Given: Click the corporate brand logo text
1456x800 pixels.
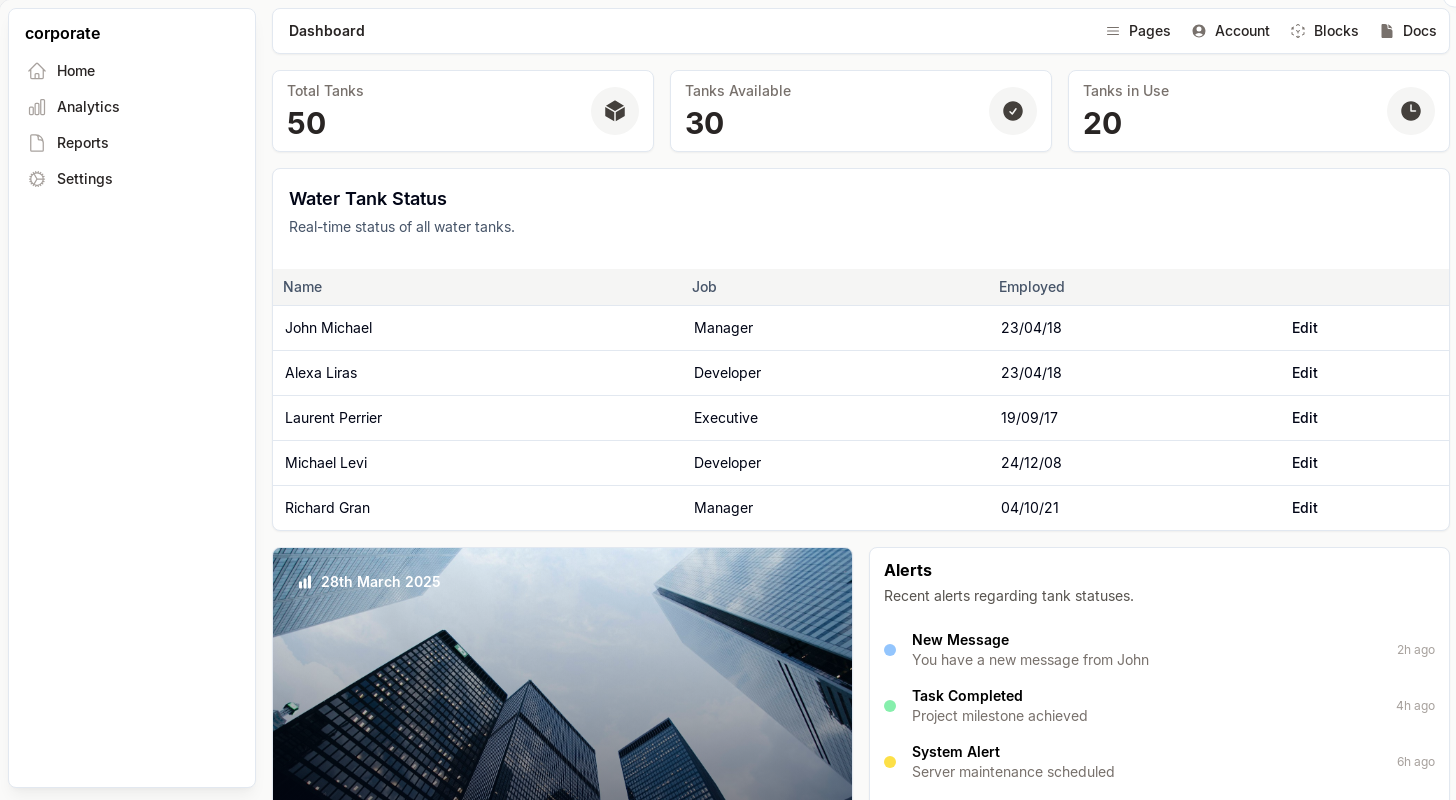Looking at the screenshot, I should click(63, 33).
